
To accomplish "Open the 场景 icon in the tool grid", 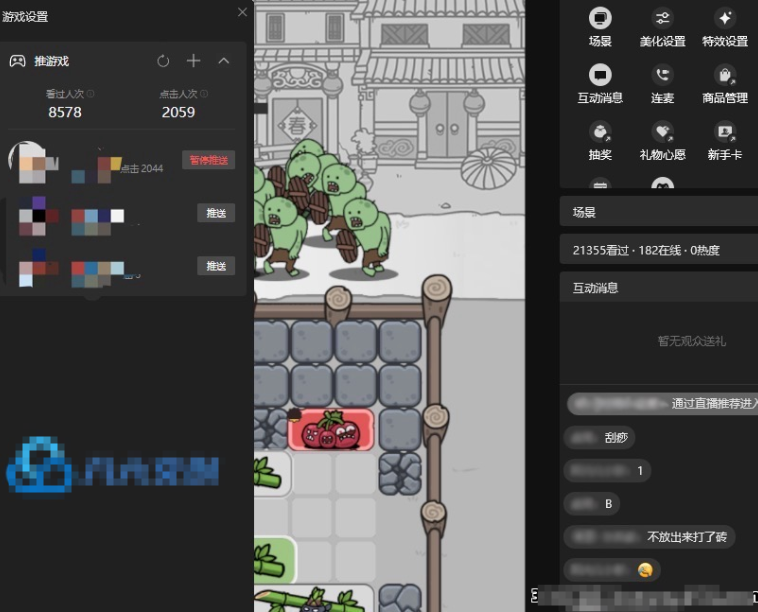I will pos(600,19).
